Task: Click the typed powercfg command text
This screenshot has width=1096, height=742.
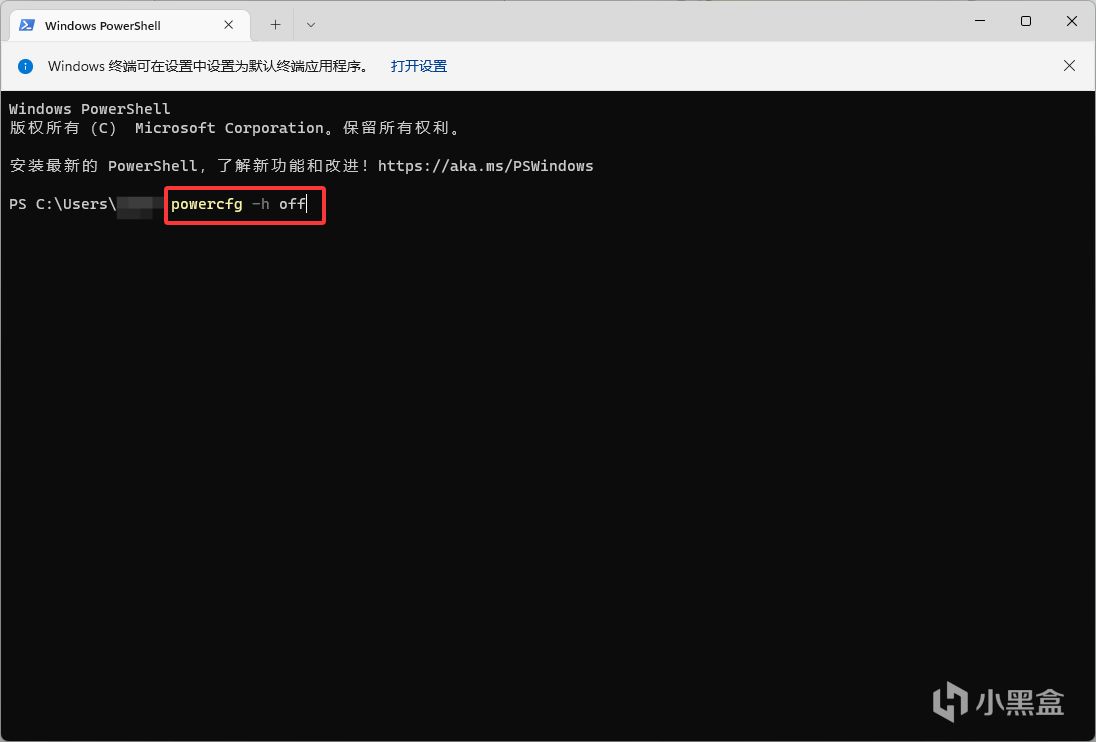Action: tap(238, 204)
